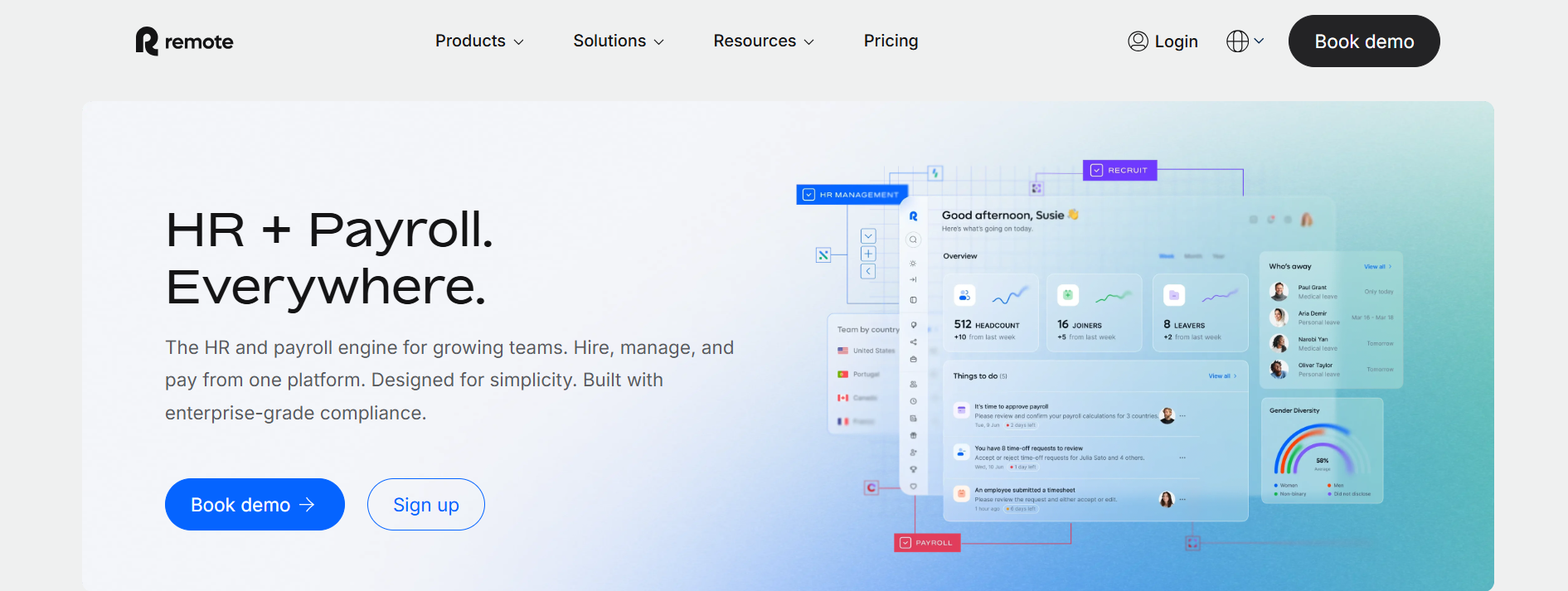Click the clock icon in the dashboard sidebar

point(913,401)
